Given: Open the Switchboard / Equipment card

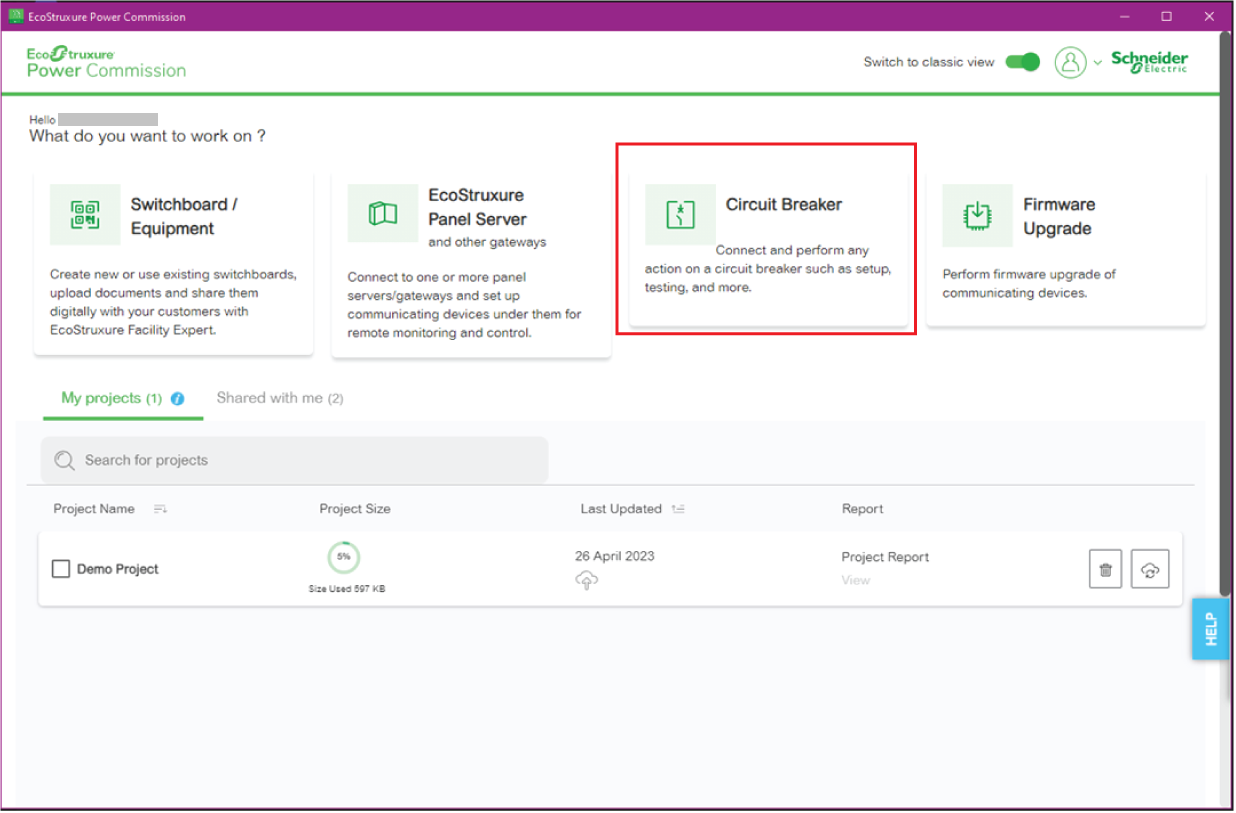Looking at the screenshot, I should tap(174, 263).
